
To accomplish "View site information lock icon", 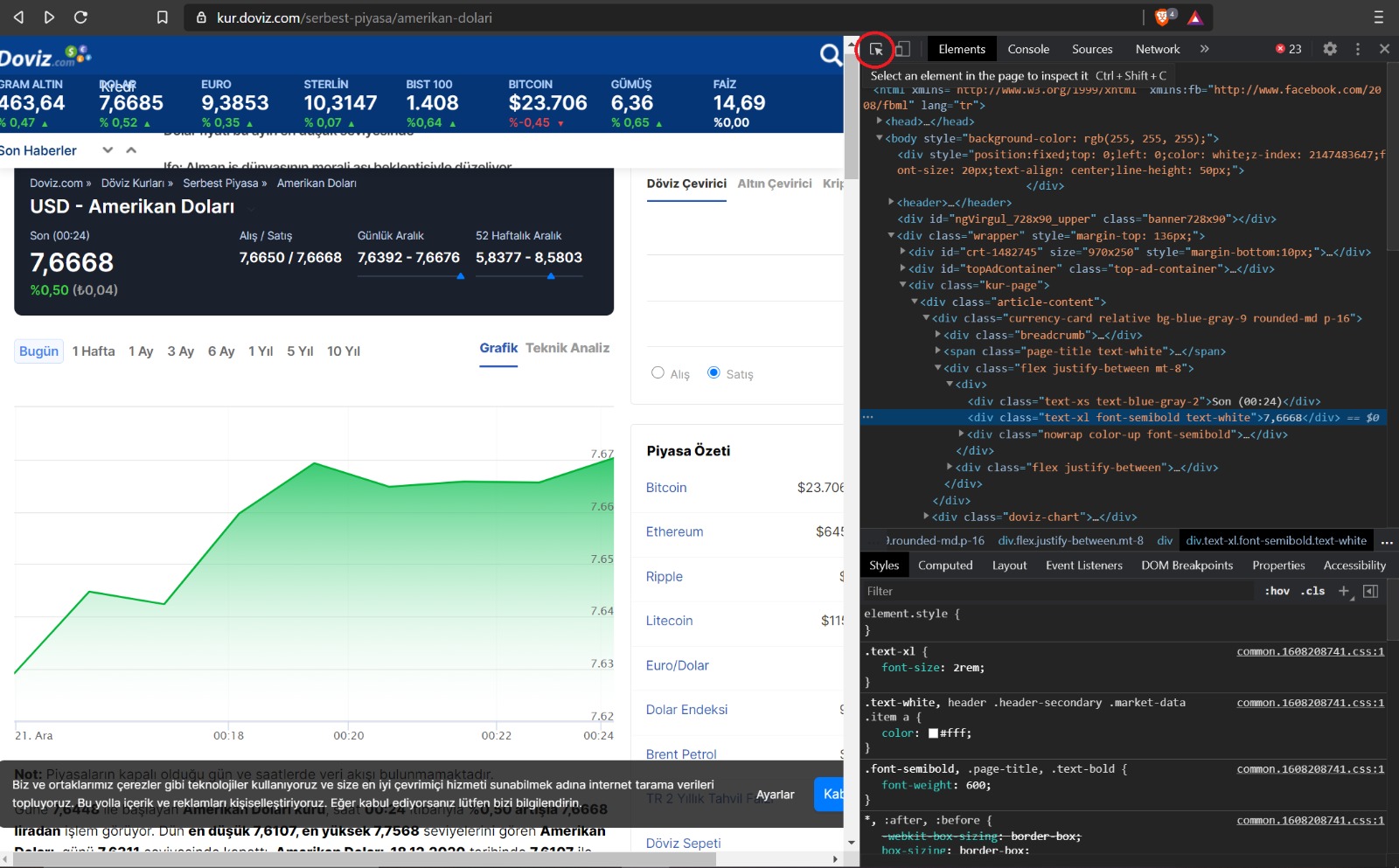I will pyautogui.click(x=201, y=17).
